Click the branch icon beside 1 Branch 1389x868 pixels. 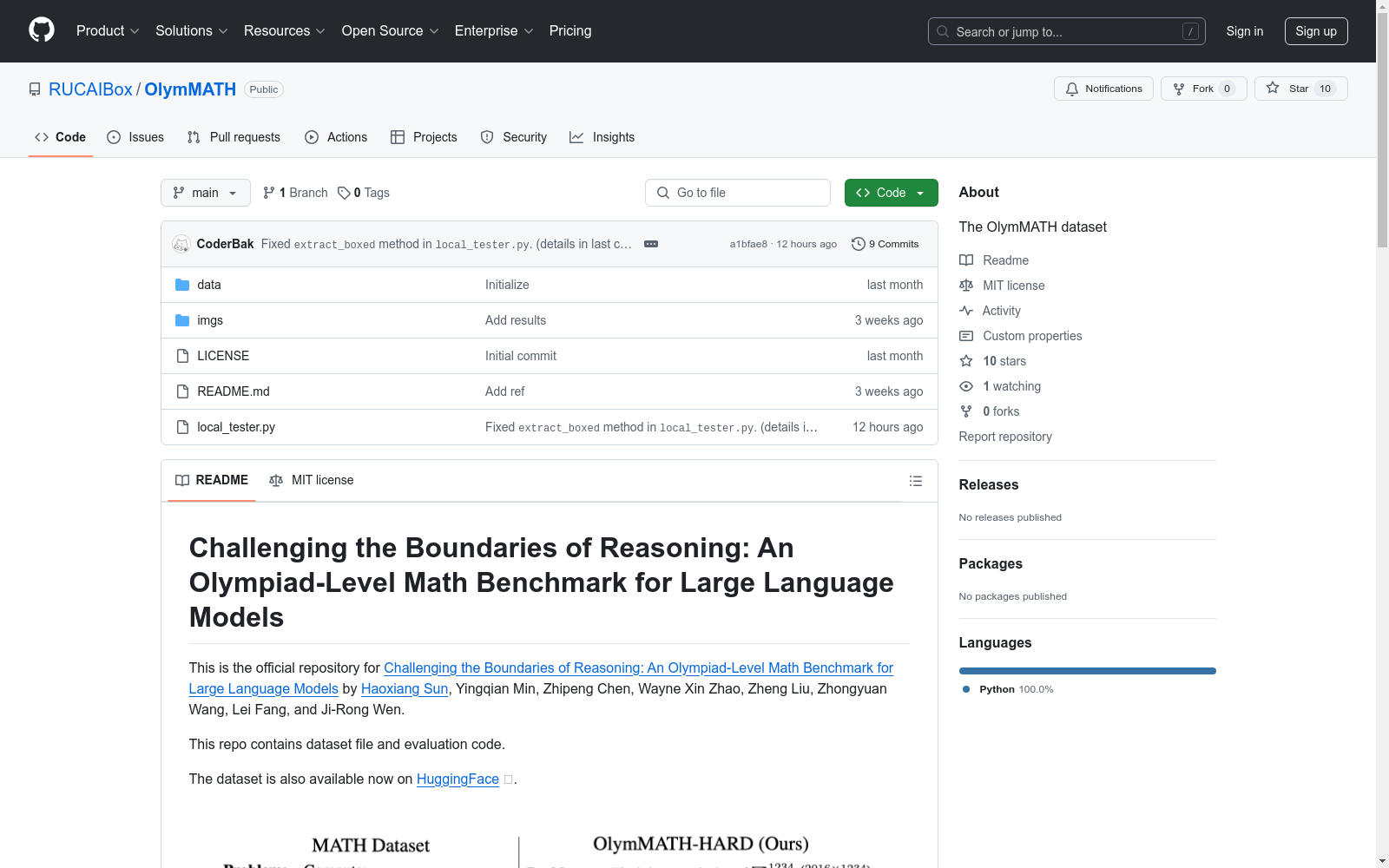(x=269, y=193)
